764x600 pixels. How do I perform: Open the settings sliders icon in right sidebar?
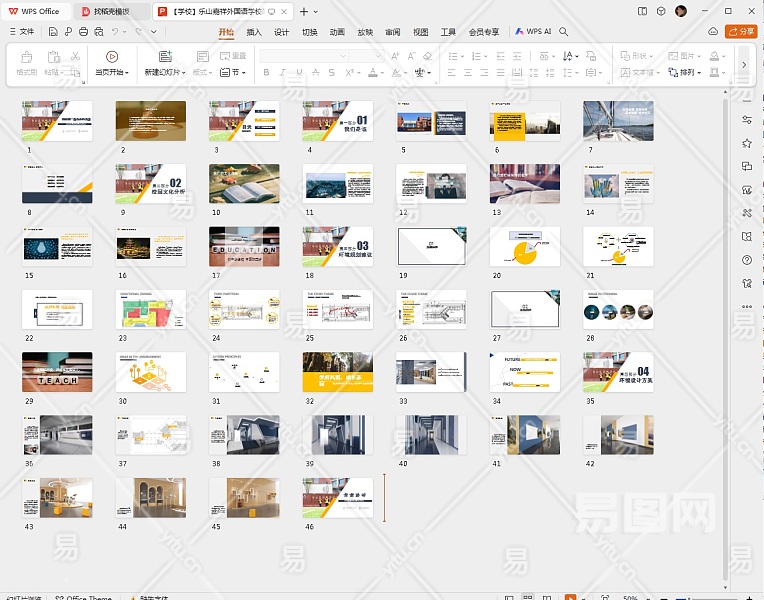(746, 119)
